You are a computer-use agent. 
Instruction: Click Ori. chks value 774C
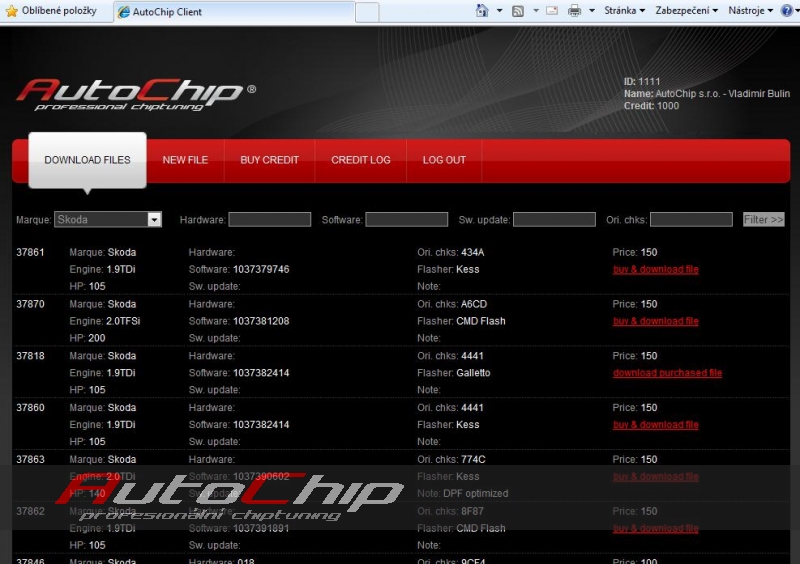pyautogui.click(x=473, y=459)
